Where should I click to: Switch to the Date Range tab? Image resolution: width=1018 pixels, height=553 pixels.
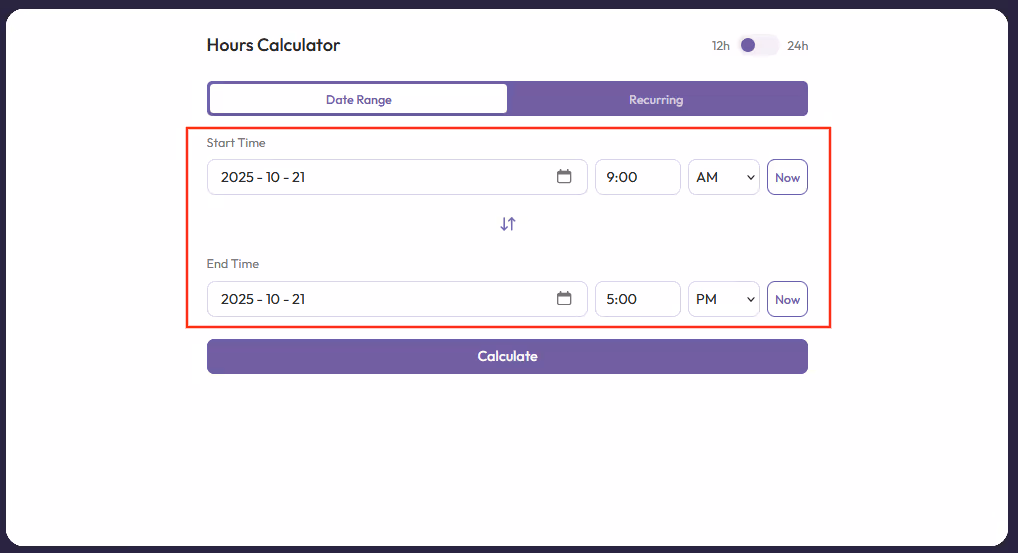(x=358, y=99)
